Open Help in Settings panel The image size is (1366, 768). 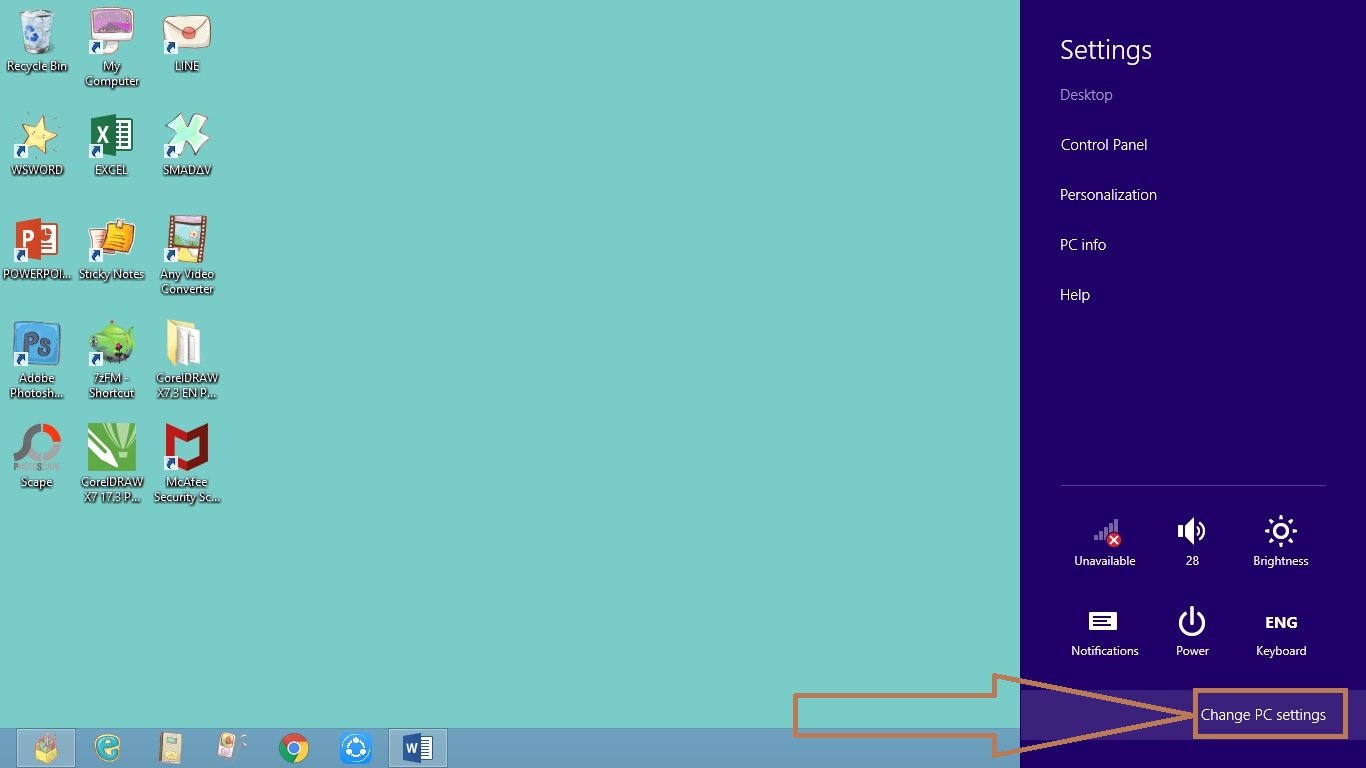click(1075, 295)
